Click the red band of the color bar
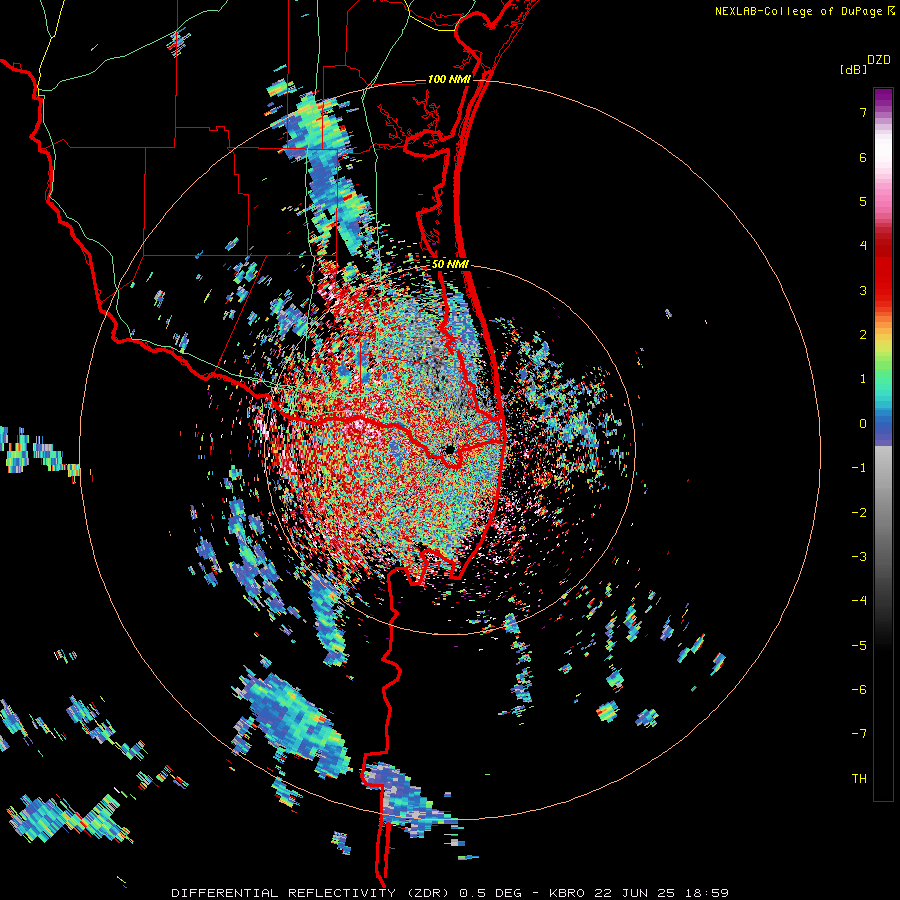This screenshot has width=900, height=900. click(x=883, y=270)
